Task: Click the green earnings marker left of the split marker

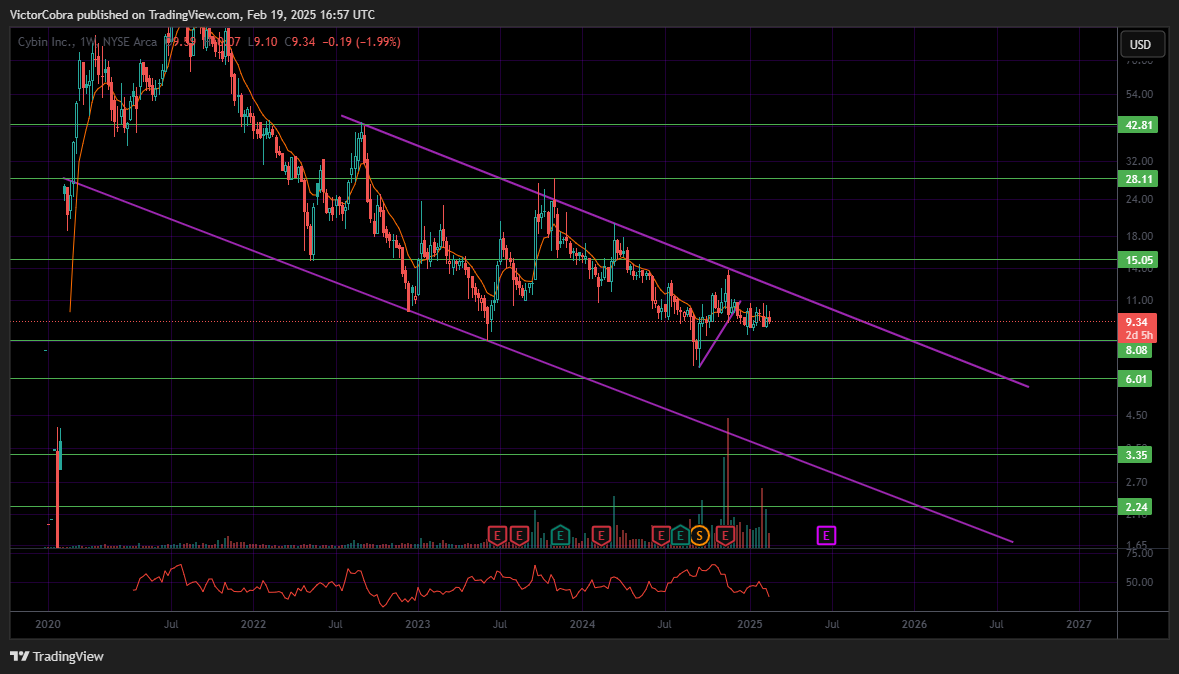Action: tap(680, 536)
